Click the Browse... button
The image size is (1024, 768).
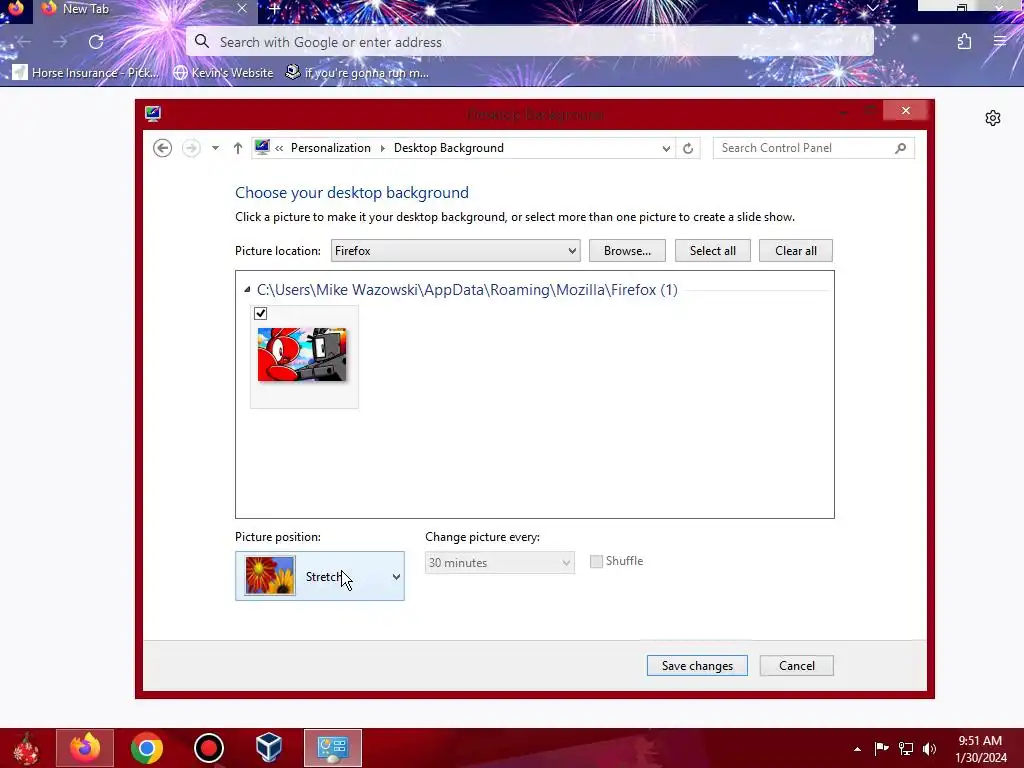click(x=627, y=251)
